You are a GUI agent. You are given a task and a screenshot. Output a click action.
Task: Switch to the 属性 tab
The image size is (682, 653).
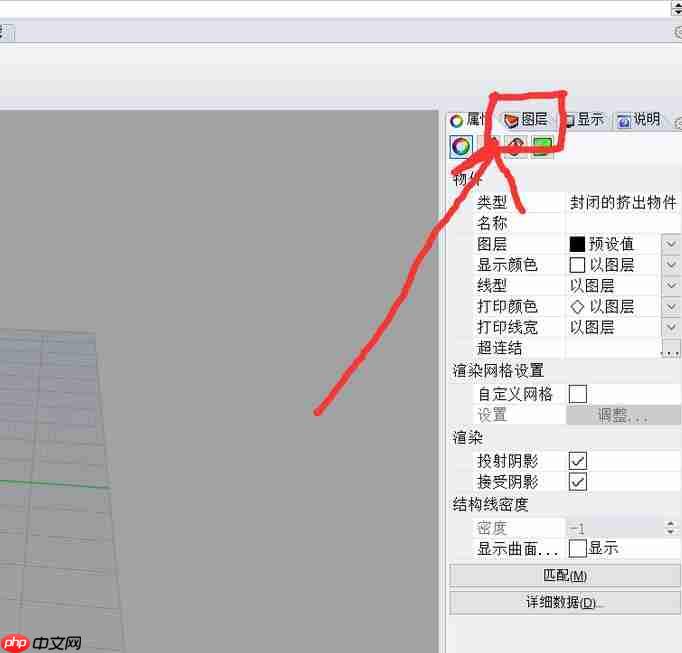click(469, 120)
